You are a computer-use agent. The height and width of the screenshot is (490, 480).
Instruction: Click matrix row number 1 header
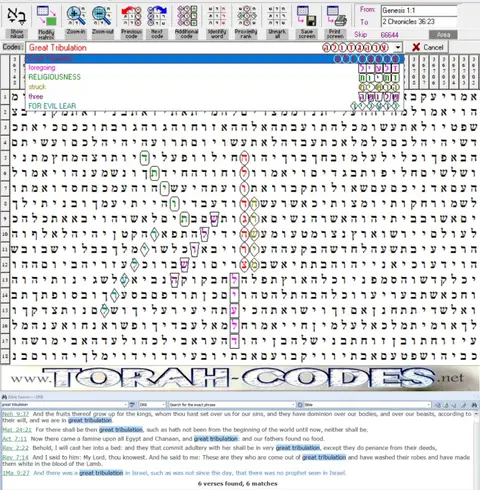pyautogui.click(x=5, y=97)
